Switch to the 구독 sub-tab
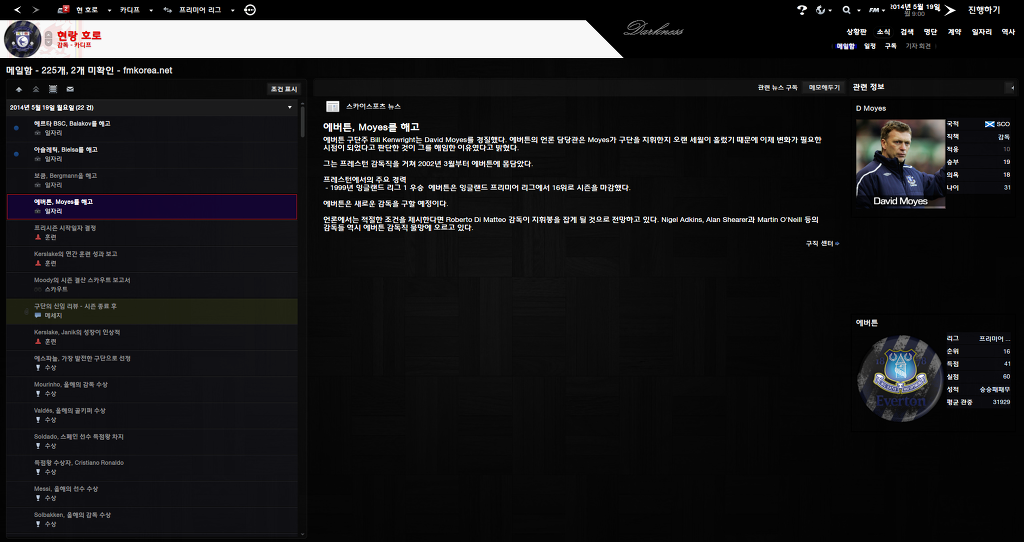Viewport: 1024px width, 542px height. (891, 46)
